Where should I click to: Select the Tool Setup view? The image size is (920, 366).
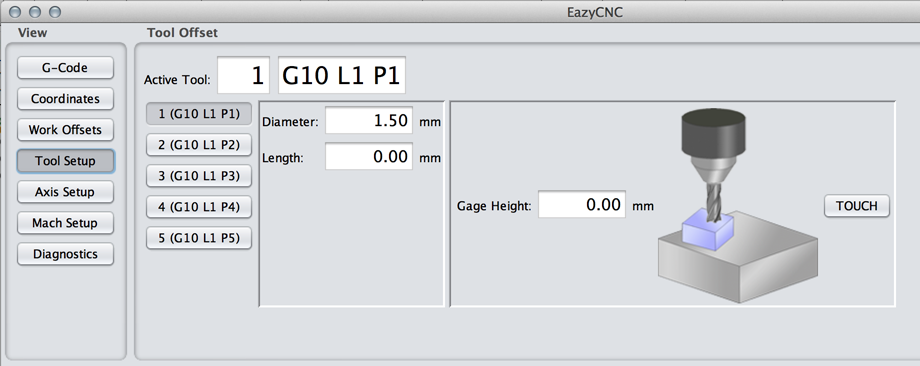(65, 161)
